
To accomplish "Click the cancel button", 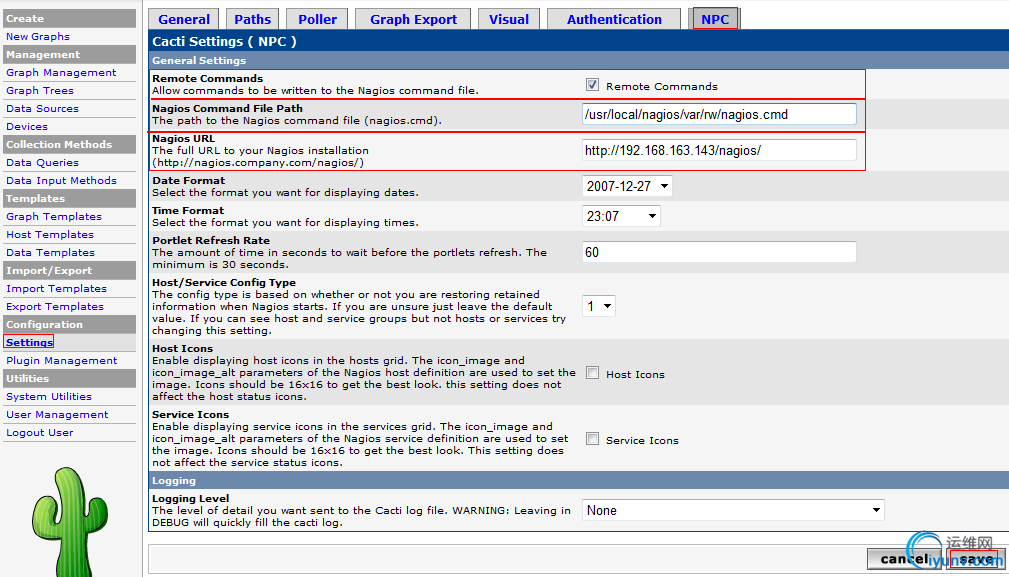I will (904, 559).
